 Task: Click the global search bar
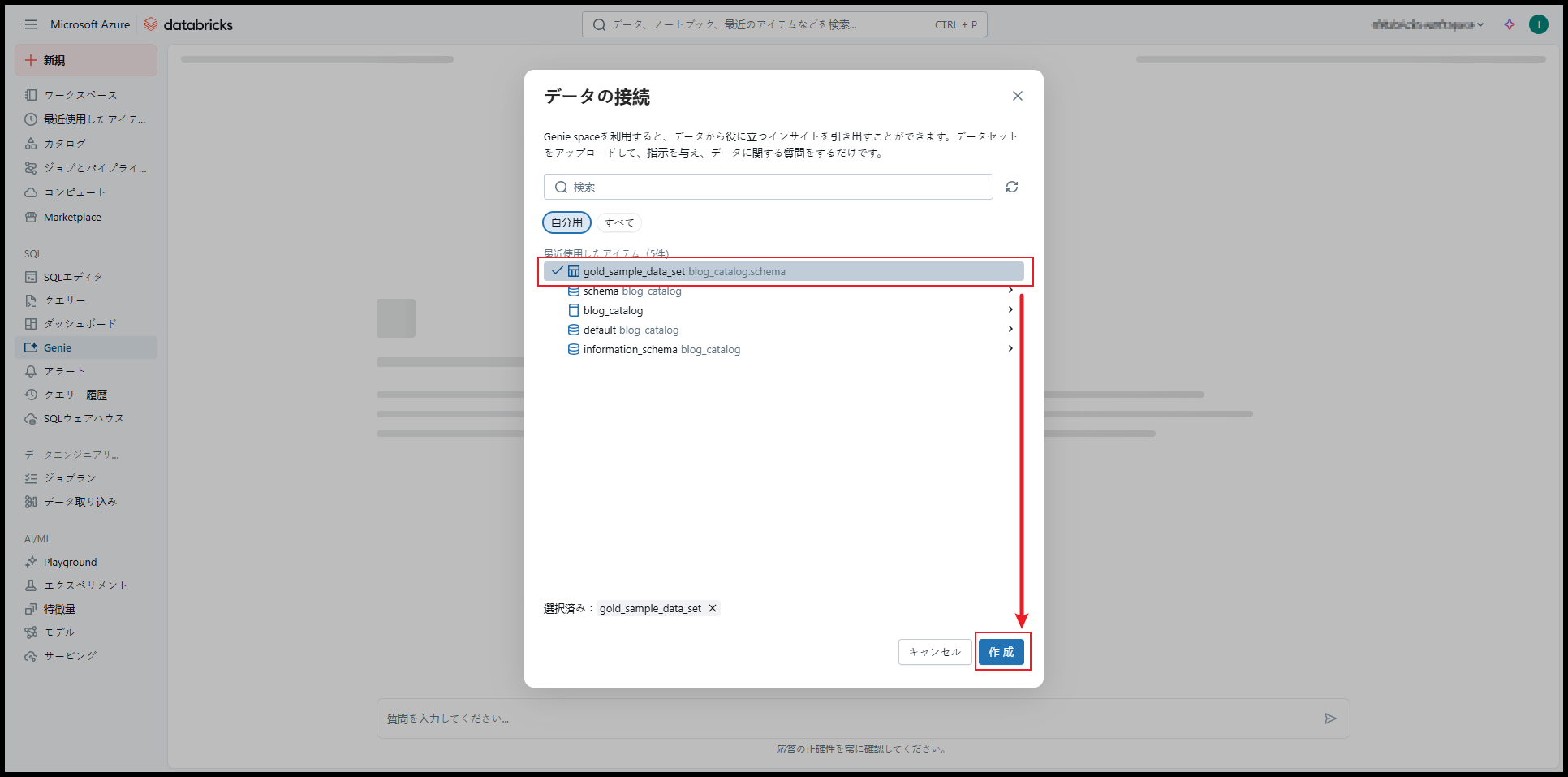[x=784, y=24]
